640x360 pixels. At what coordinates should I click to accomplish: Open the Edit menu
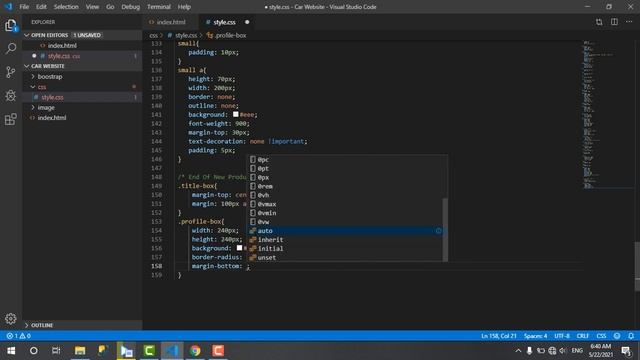(x=41, y=7)
